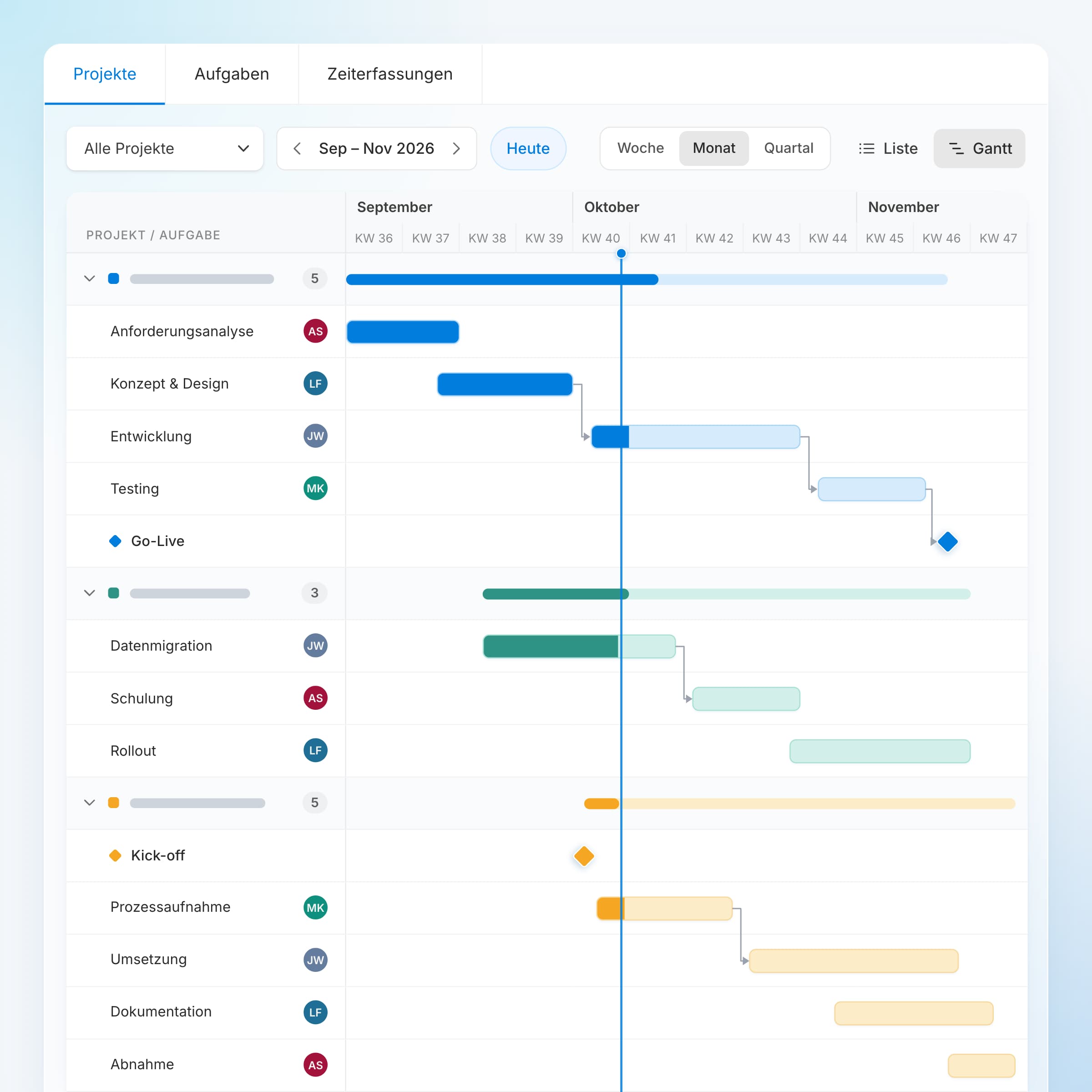This screenshot has height=1092, width=1092.
Task: Collapse the green project group chevron
Action: point(89,593)
